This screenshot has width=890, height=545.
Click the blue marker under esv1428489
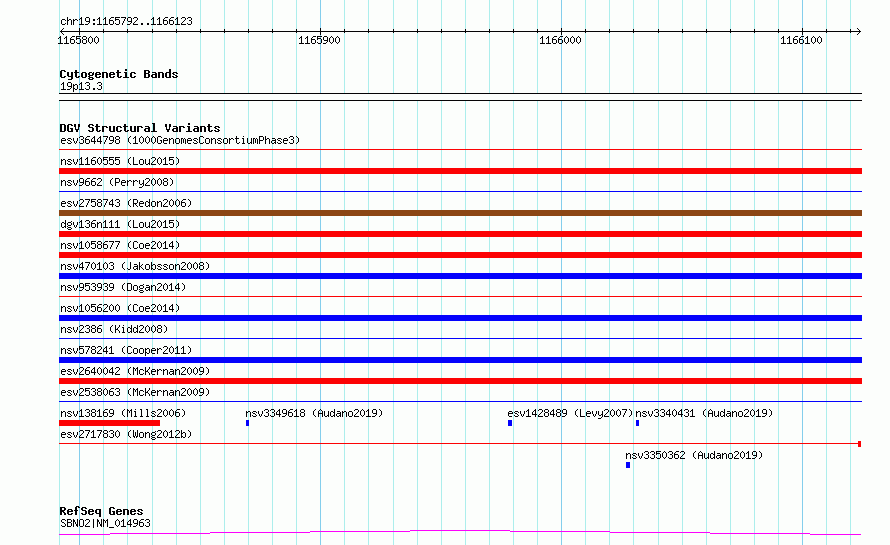[x=510, y=423]
